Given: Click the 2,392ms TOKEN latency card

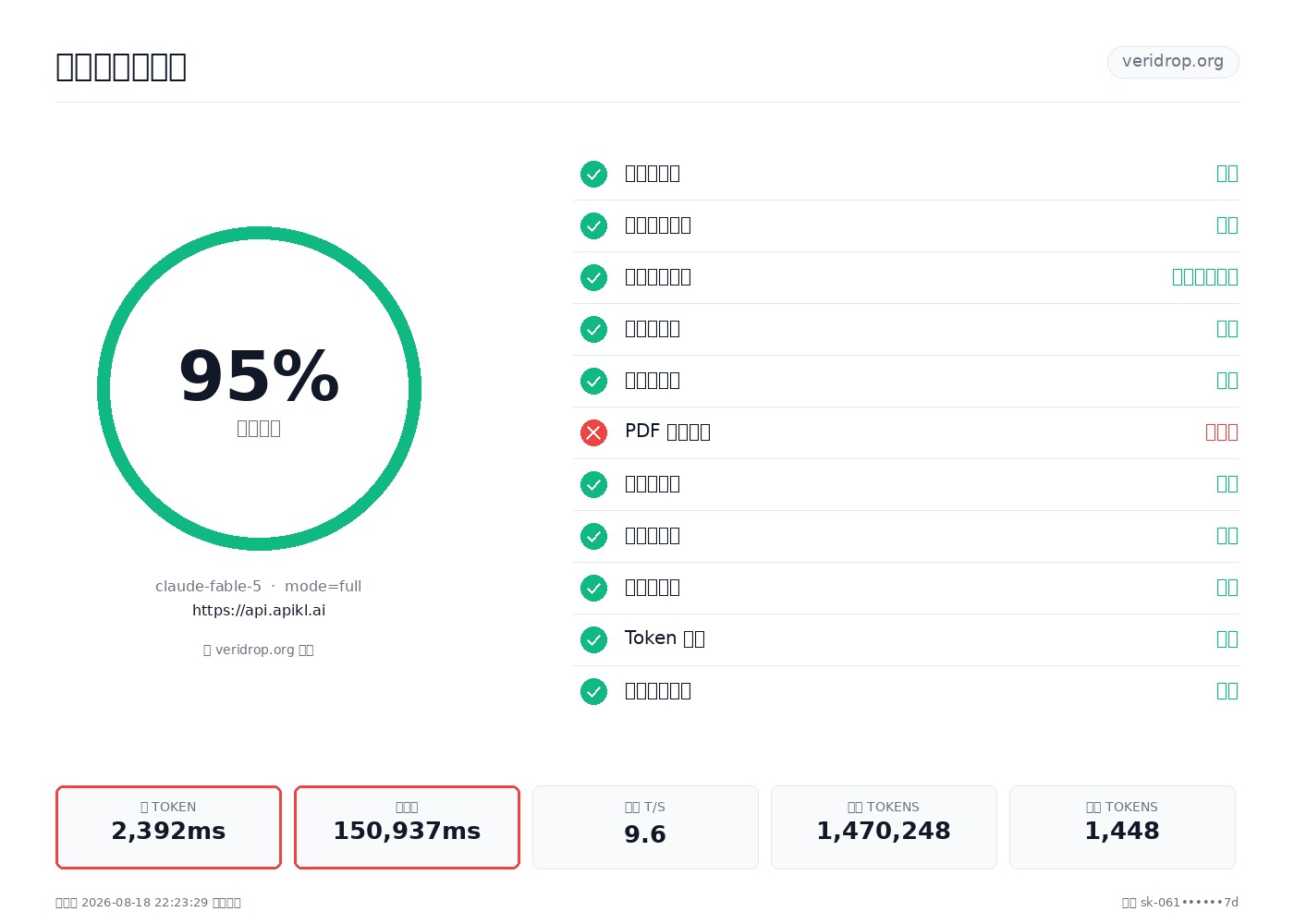Looking at the screenshot, I should click(168, 827).
